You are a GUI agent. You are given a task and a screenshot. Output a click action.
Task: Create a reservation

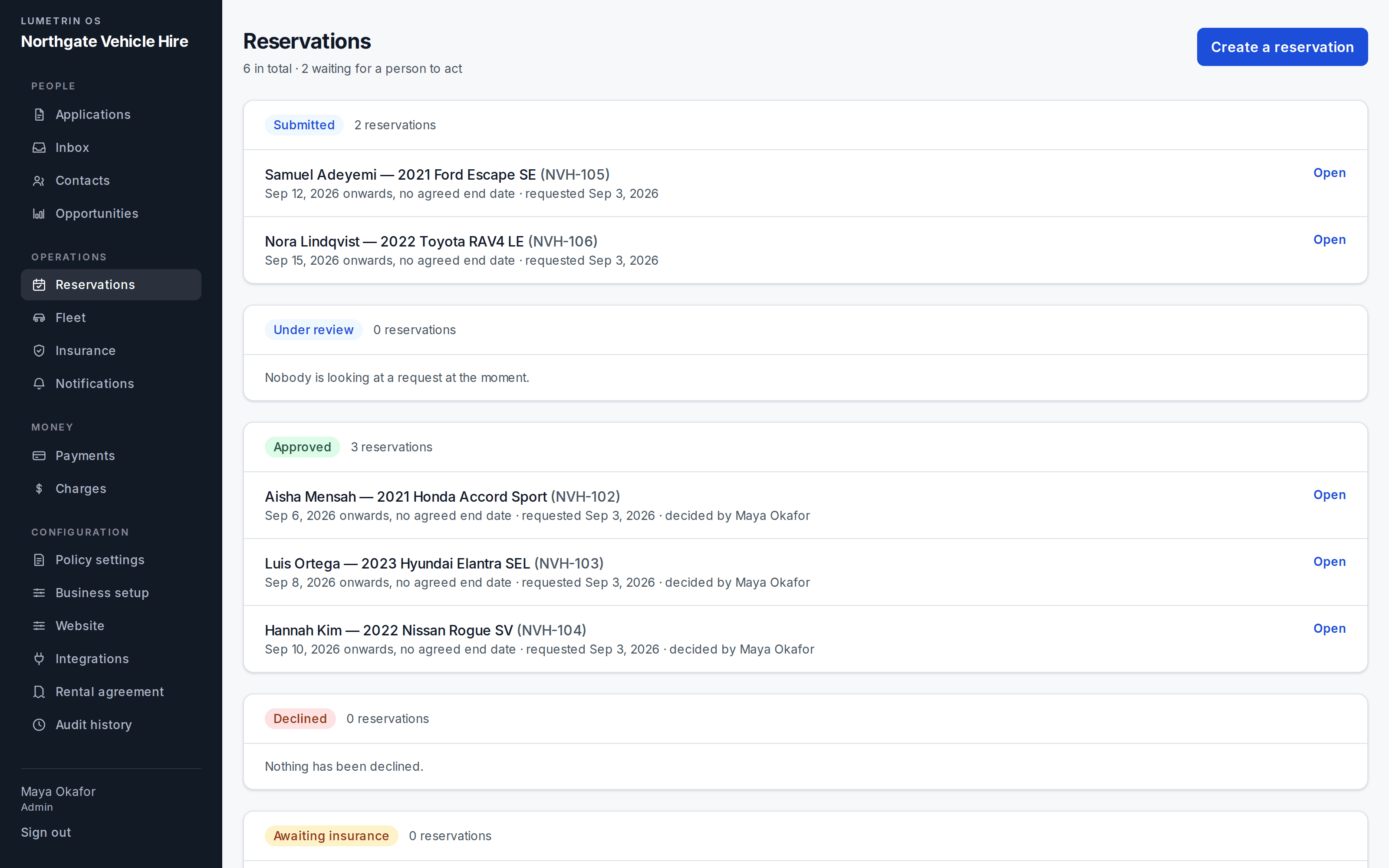[1282, 47]
